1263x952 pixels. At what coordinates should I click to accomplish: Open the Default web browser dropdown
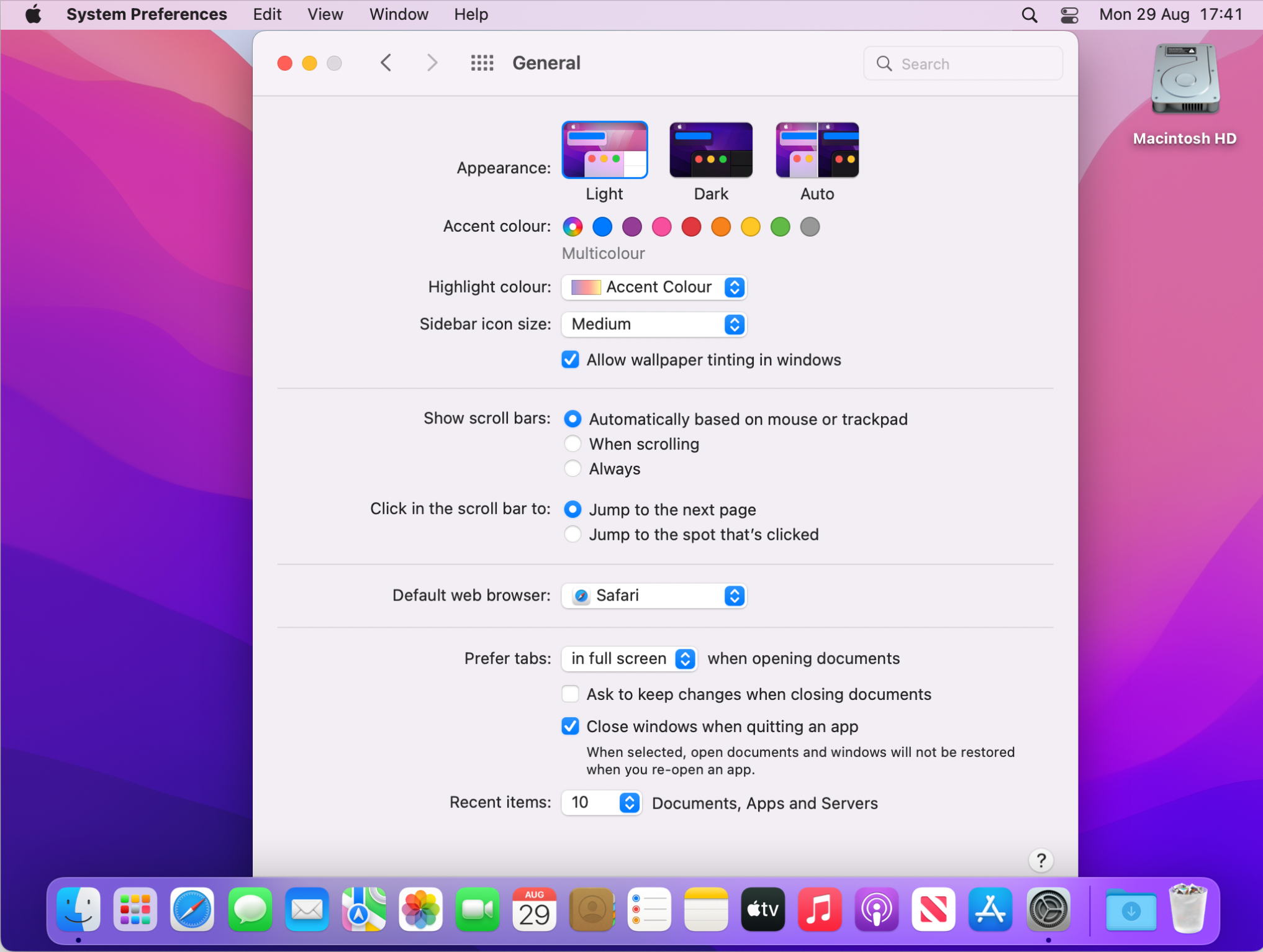coord(654,596)
